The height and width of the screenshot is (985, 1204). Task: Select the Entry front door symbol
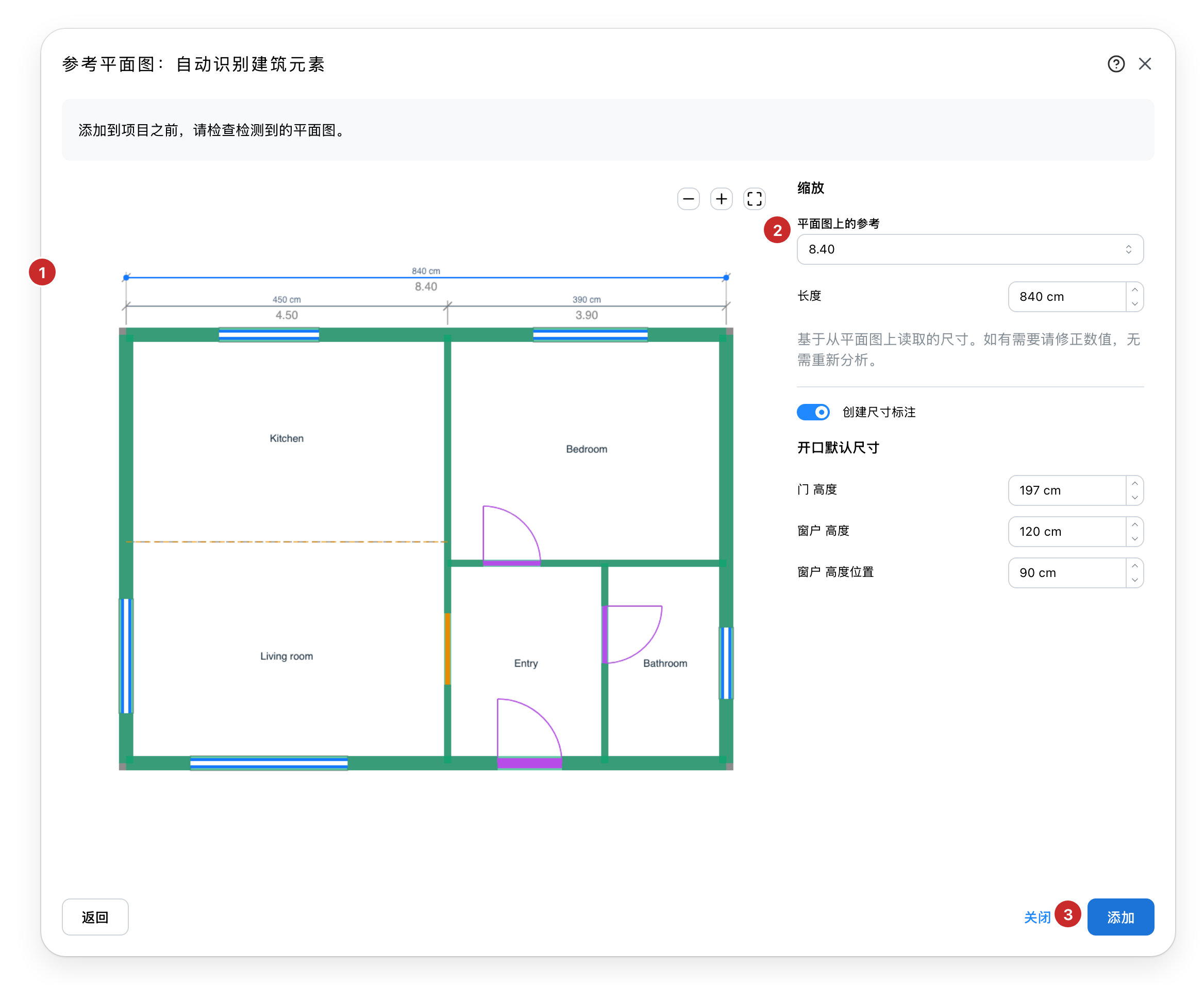coord(529,733)
